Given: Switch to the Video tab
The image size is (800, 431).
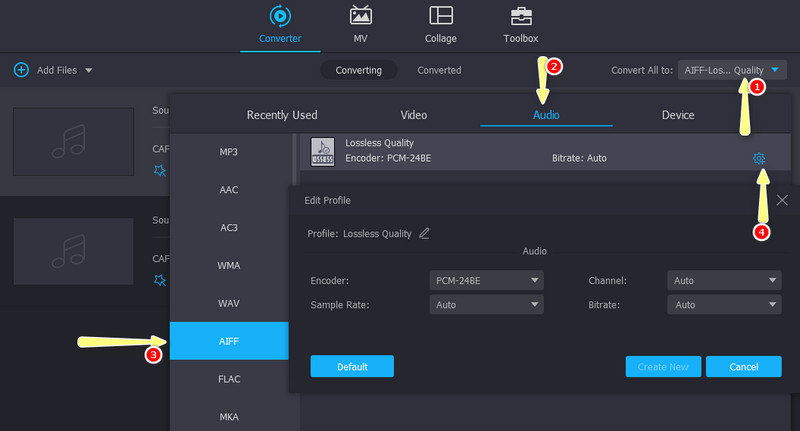Looking at the screenshot, I should (413, 115).
